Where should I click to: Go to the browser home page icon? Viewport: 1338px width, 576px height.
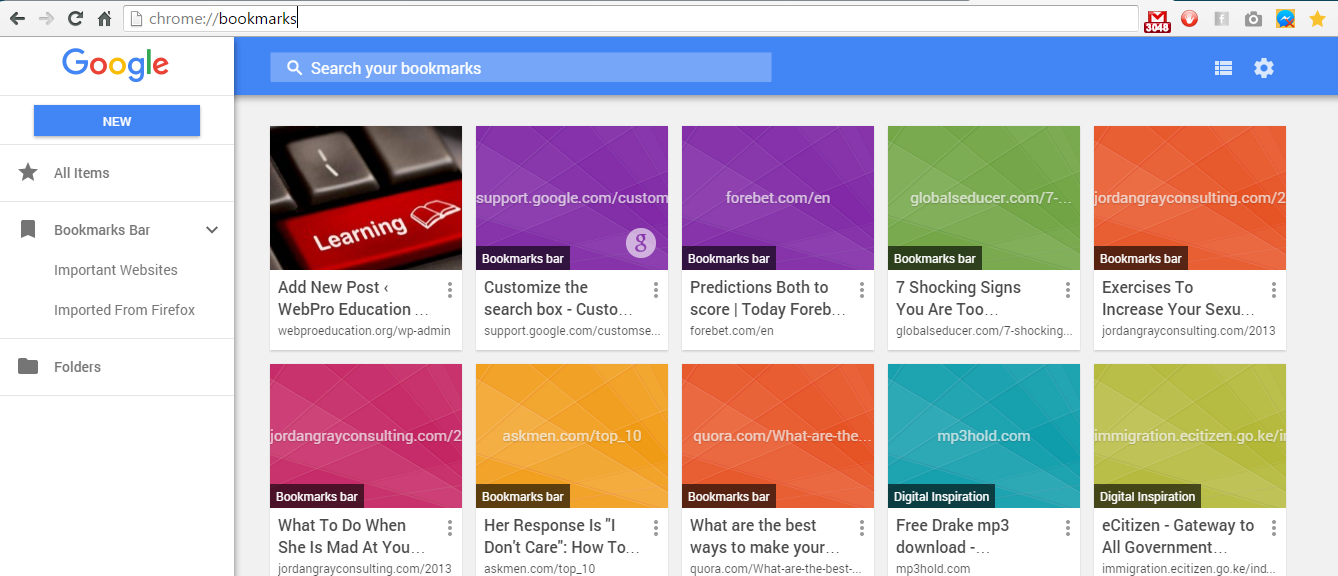pos(104,19)
